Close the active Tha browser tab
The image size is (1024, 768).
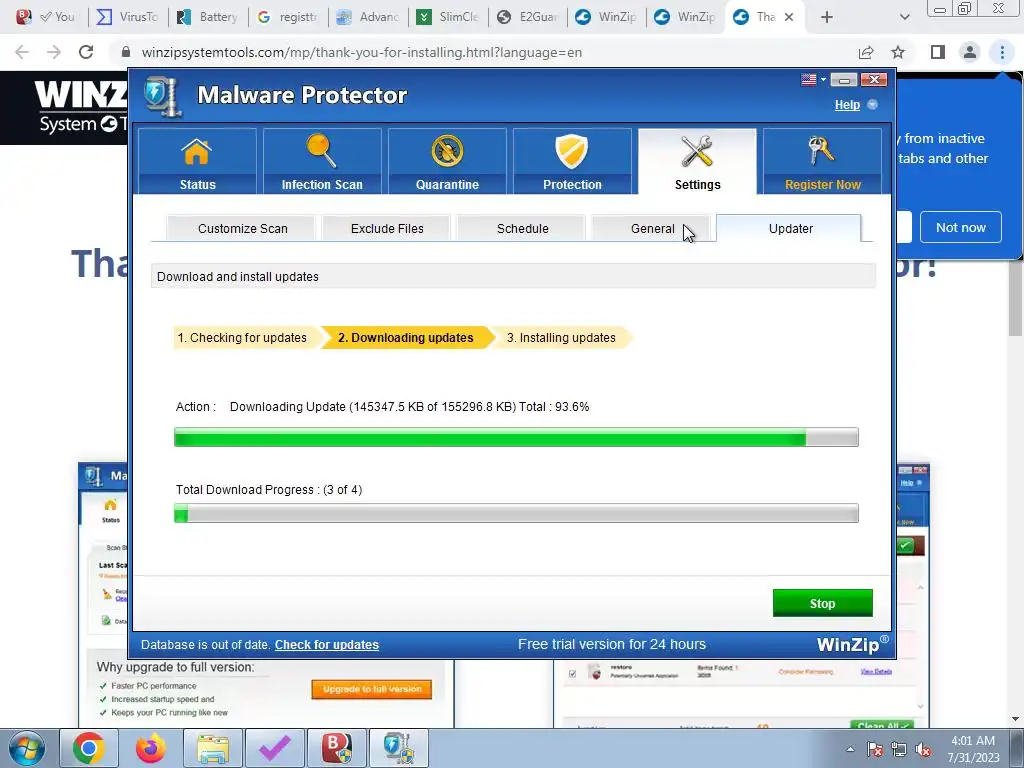click(x=789, y=17)
